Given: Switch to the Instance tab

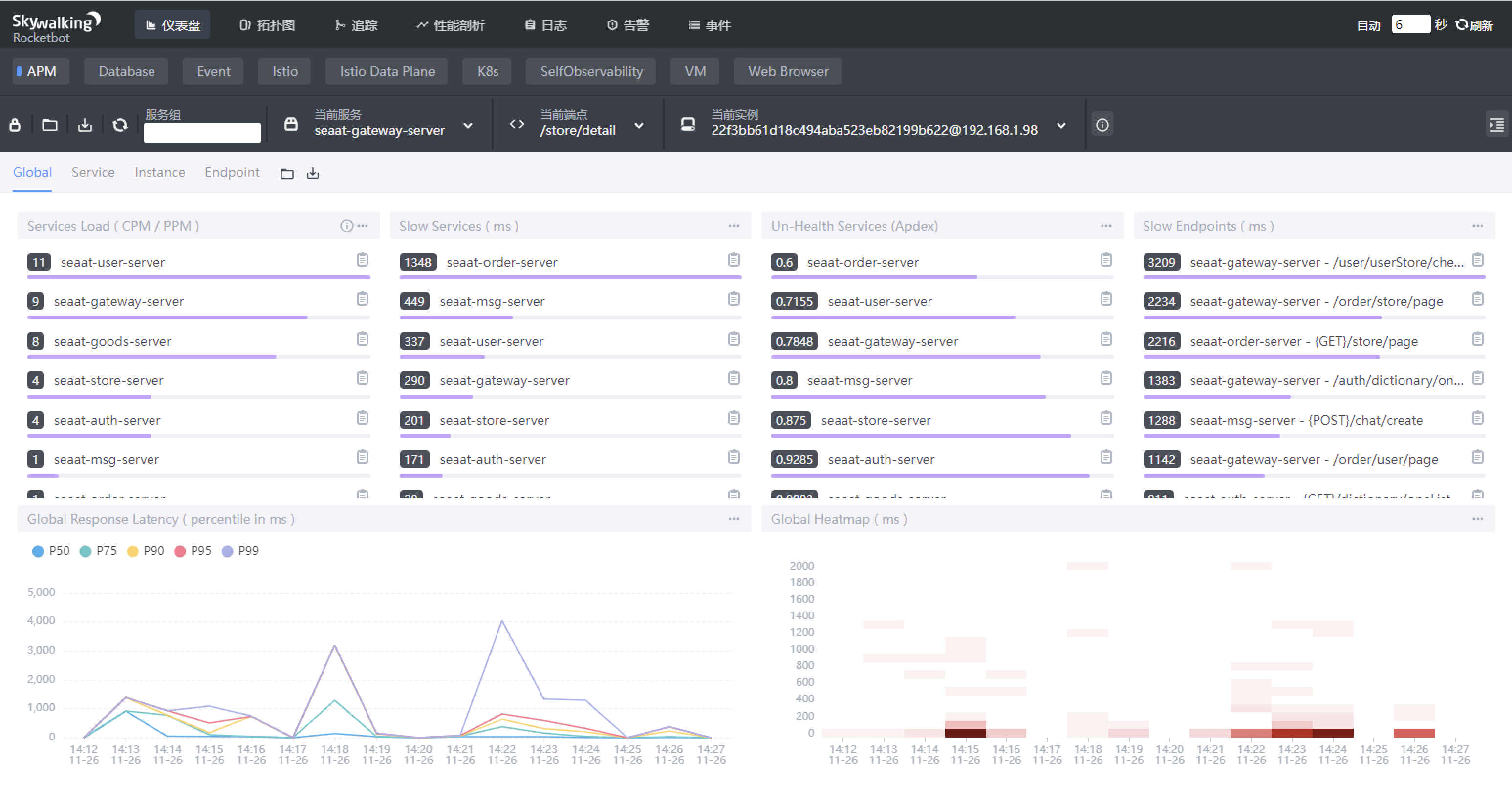Looking at the screenshot, I should 160,172.
